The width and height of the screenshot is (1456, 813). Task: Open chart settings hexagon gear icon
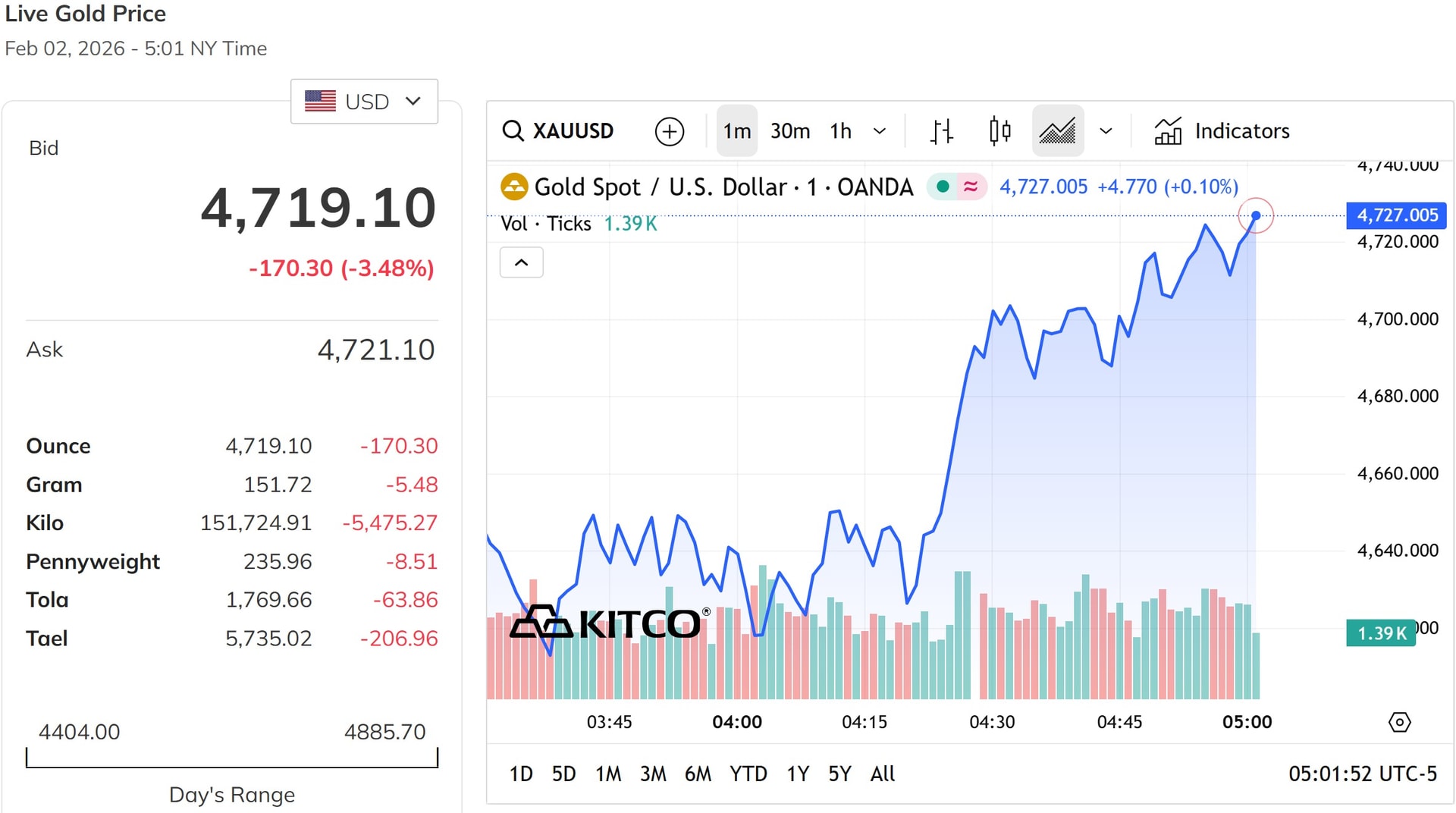pos(1399,721)
